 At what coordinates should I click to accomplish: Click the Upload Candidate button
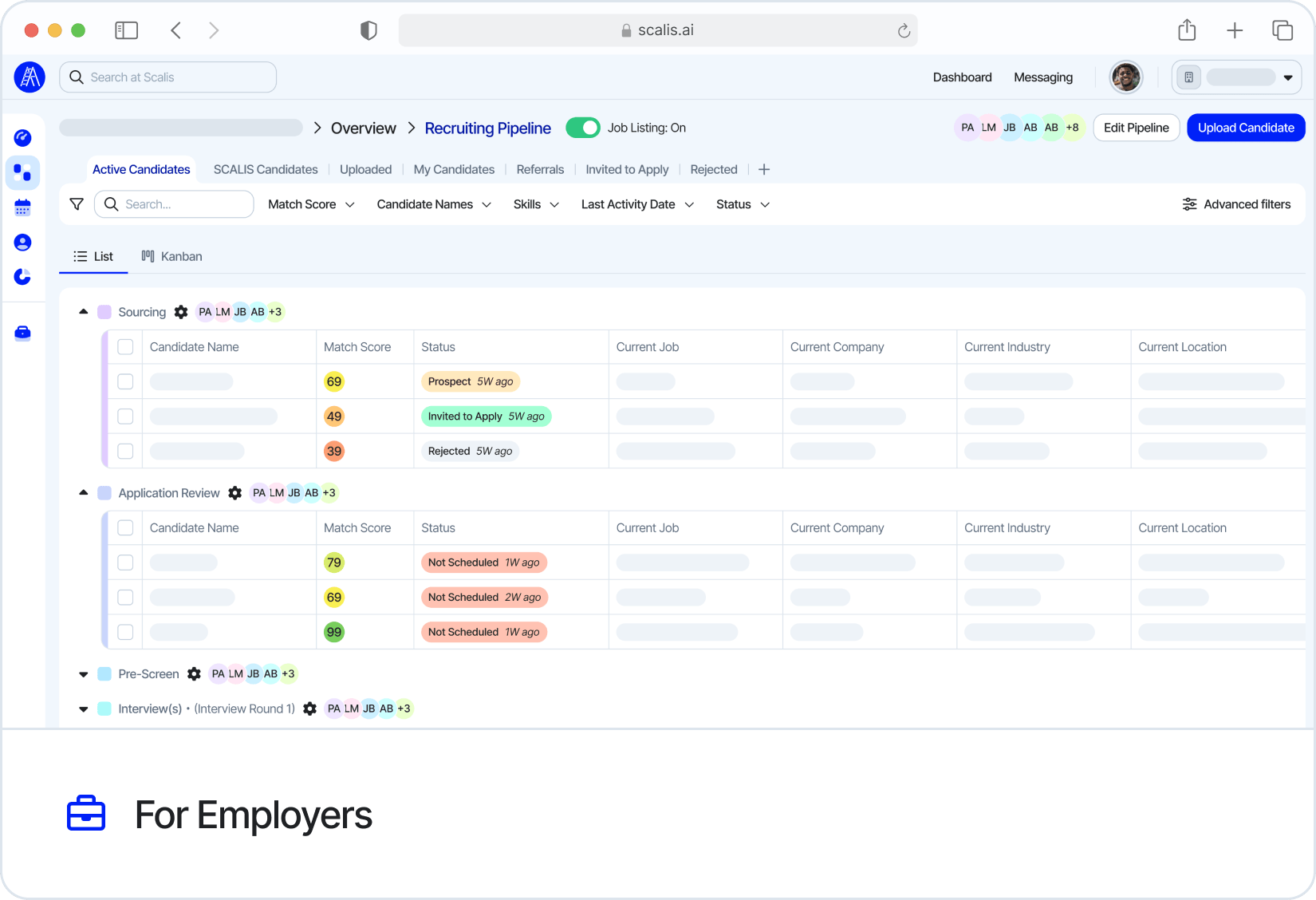click(x=1246, y=128)
